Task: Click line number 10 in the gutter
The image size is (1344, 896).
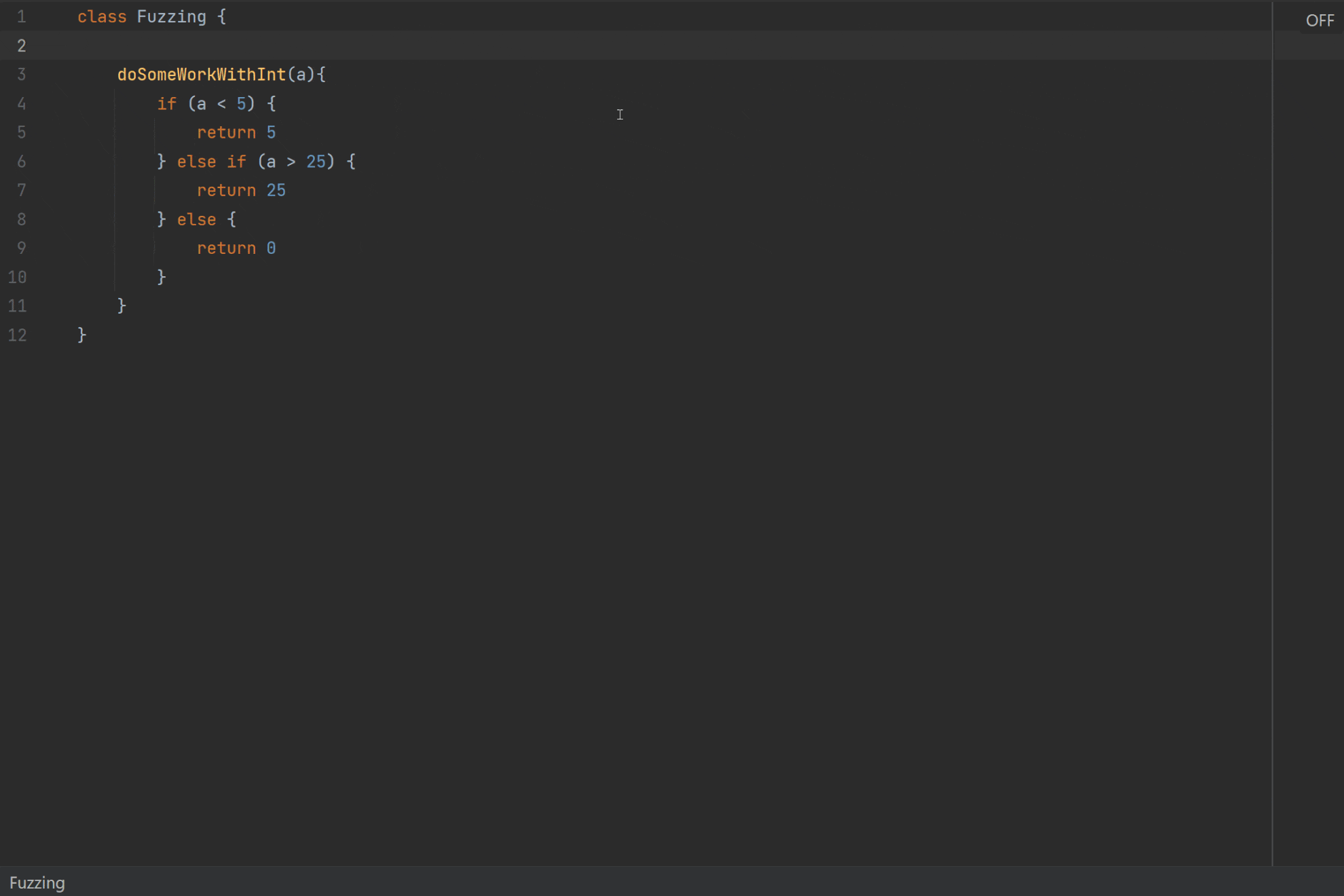Action: [x=17, y=277]
